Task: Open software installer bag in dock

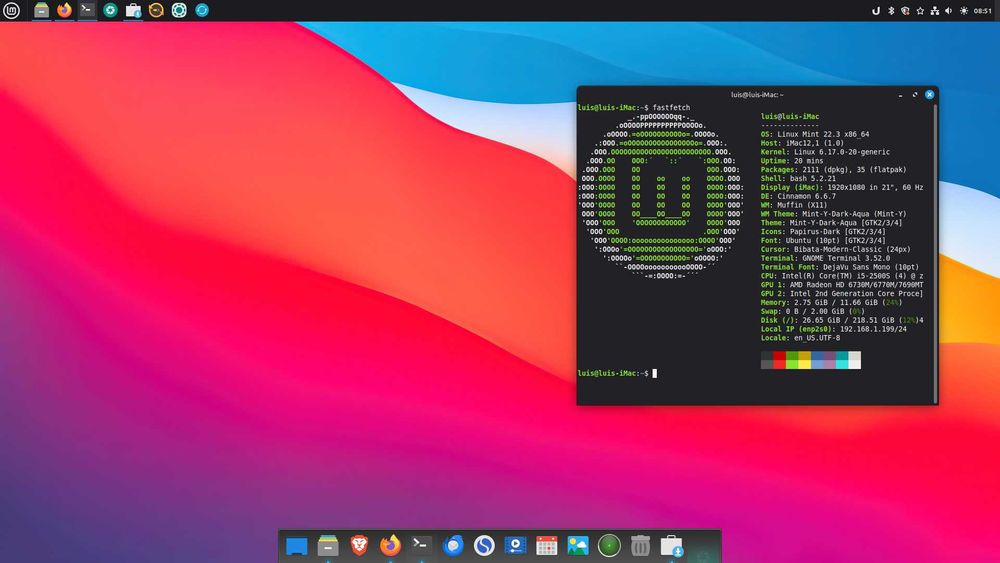Action: (672, 546)
